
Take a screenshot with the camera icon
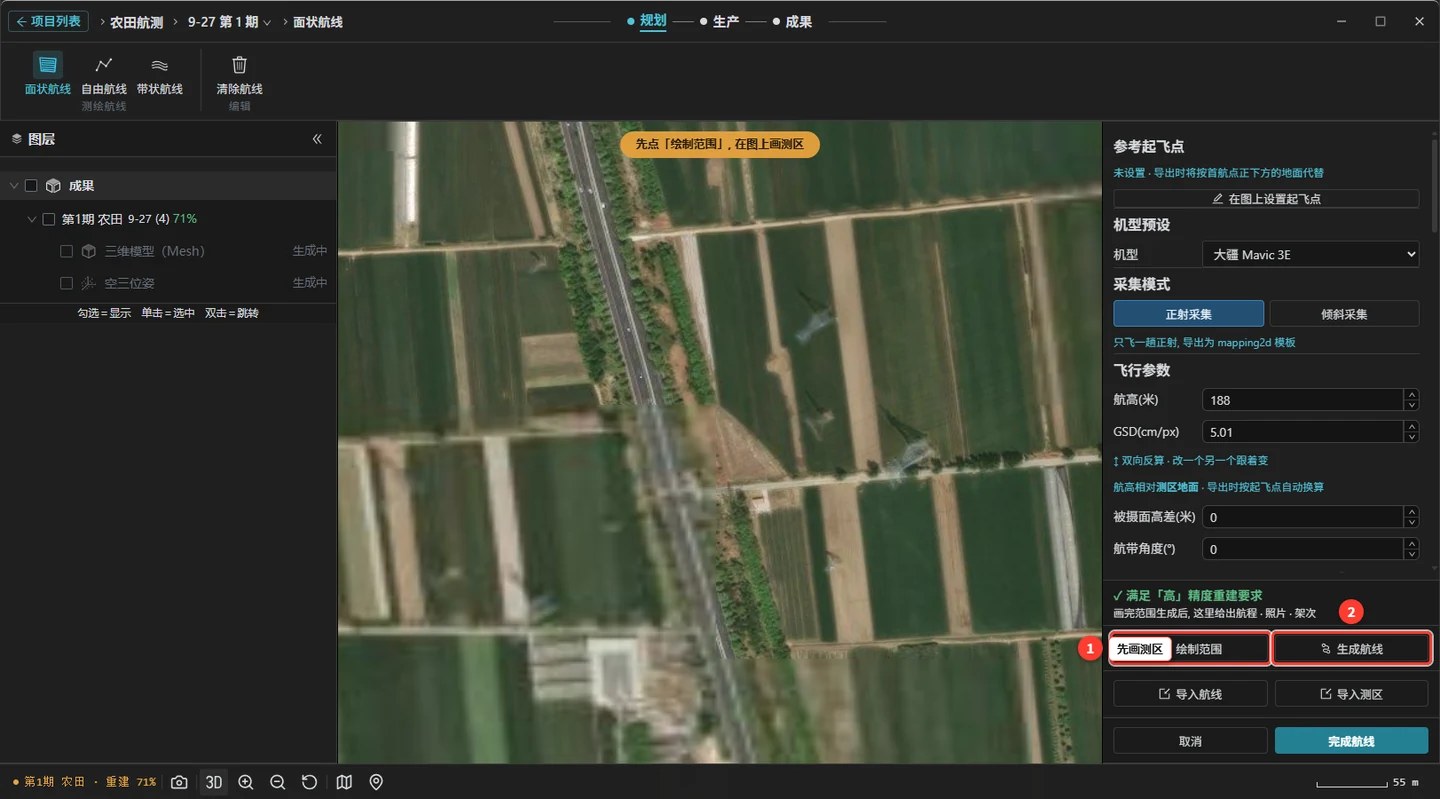pos(179,782)
